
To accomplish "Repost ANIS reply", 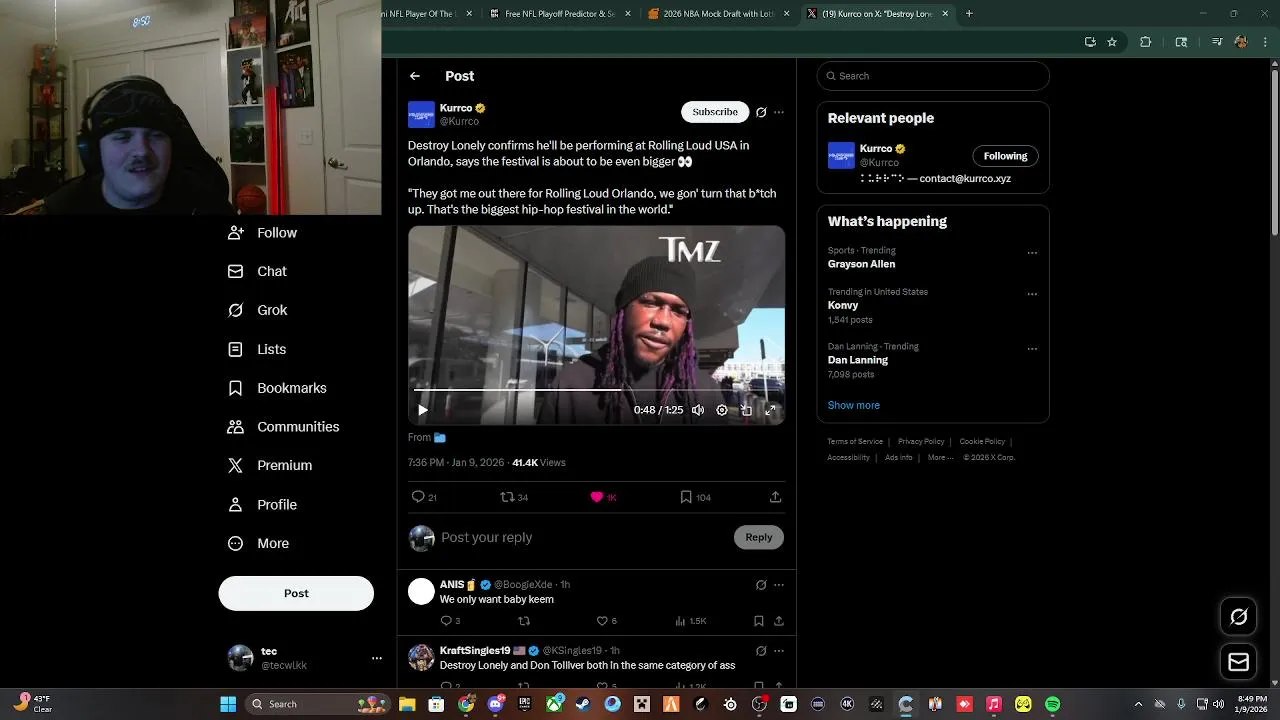I will 524,621.
